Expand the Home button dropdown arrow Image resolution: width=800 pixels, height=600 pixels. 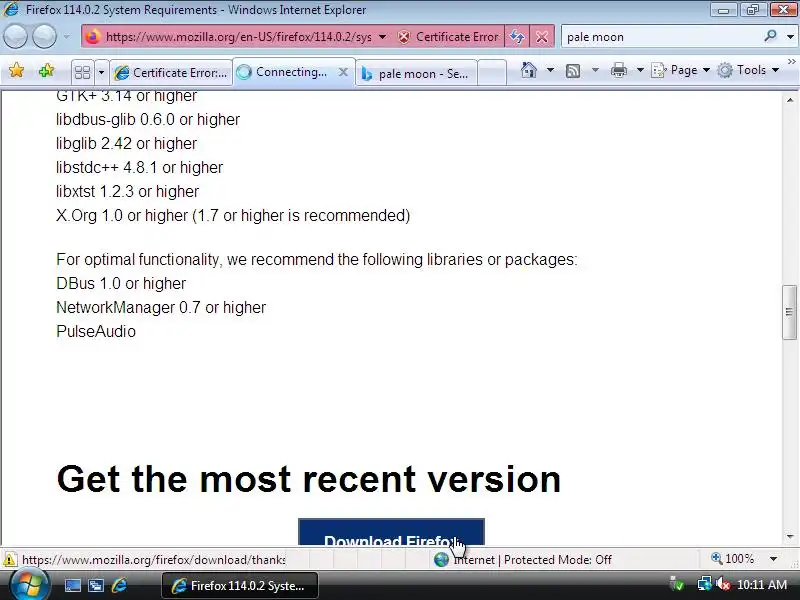[x=550, y=70]
